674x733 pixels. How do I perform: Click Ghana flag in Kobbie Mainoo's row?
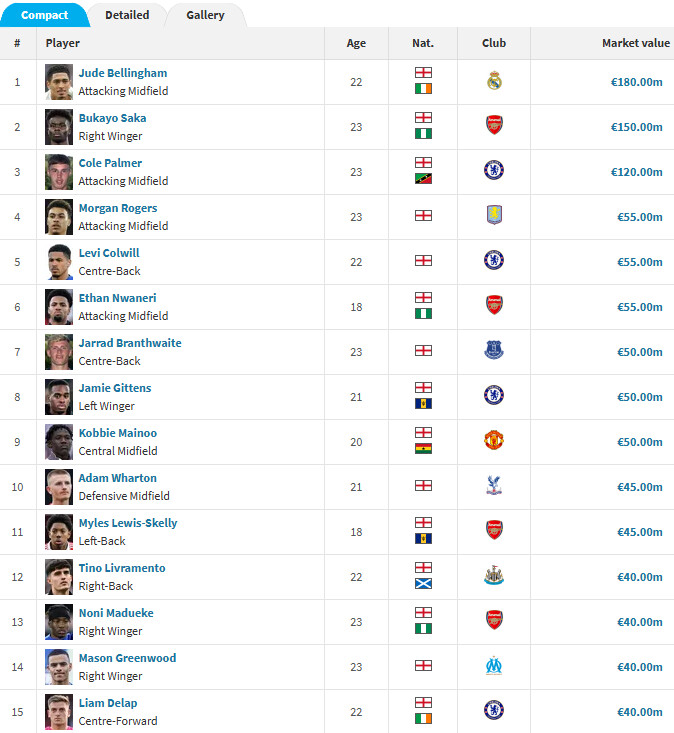(423, 448)
